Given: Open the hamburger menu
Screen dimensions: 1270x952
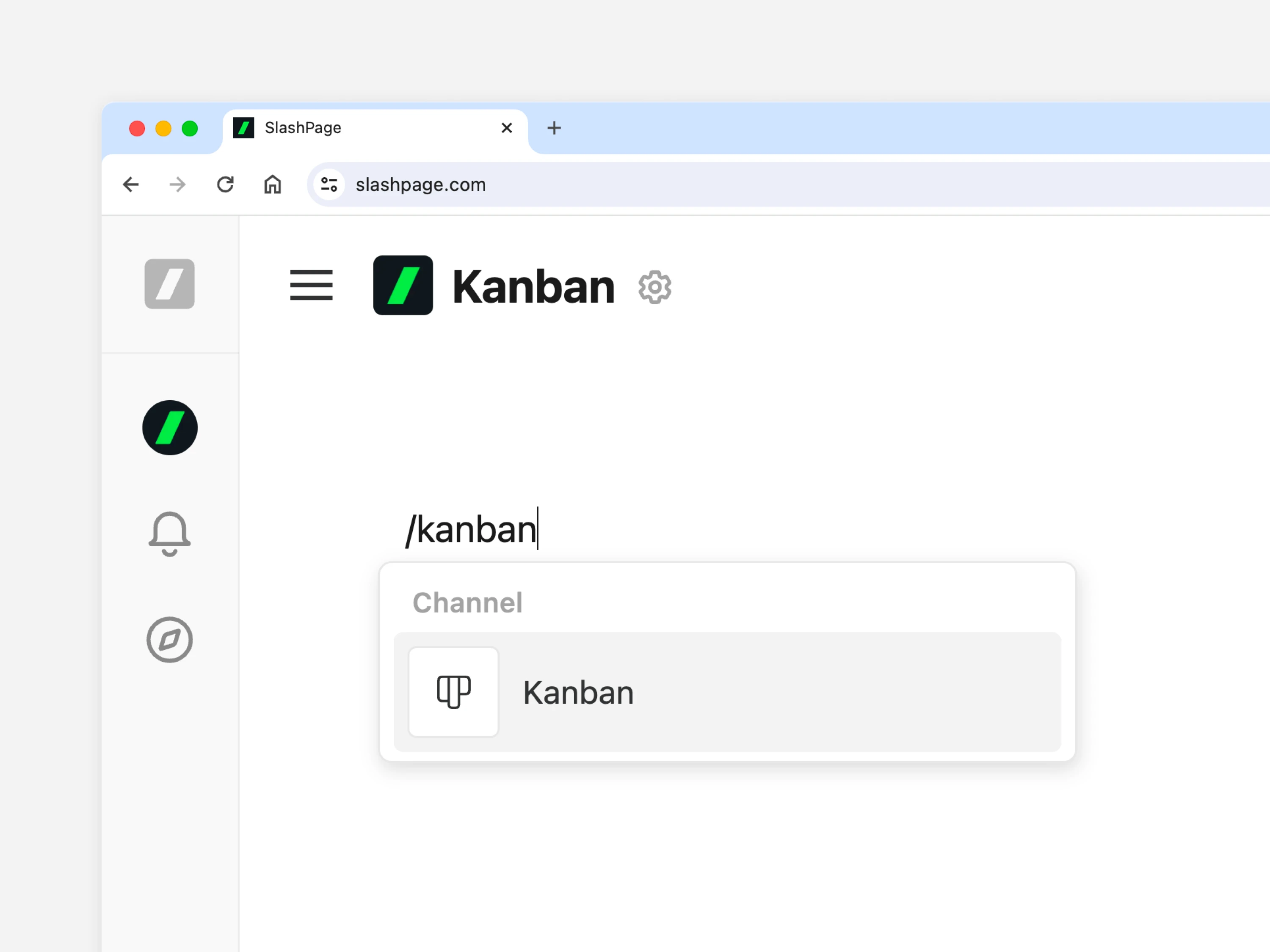Looking at the screenshot, I should coord(311,285).
